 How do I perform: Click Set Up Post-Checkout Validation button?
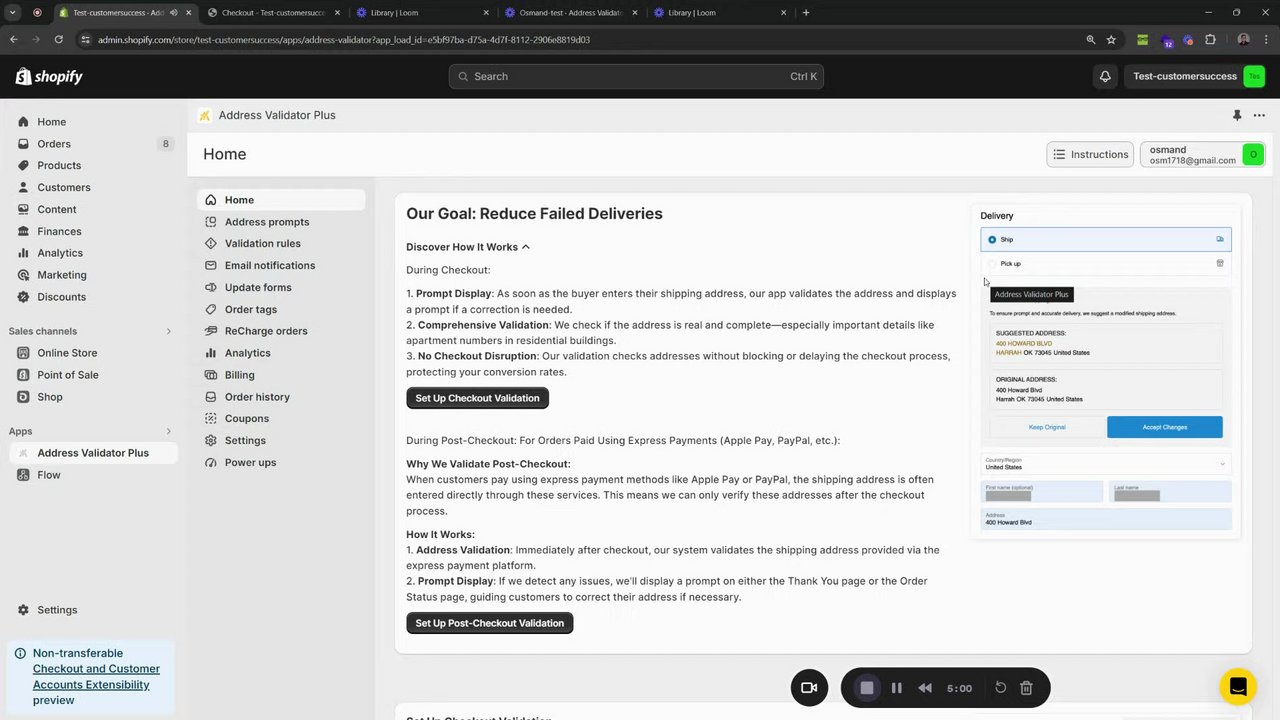coord(489,623)
